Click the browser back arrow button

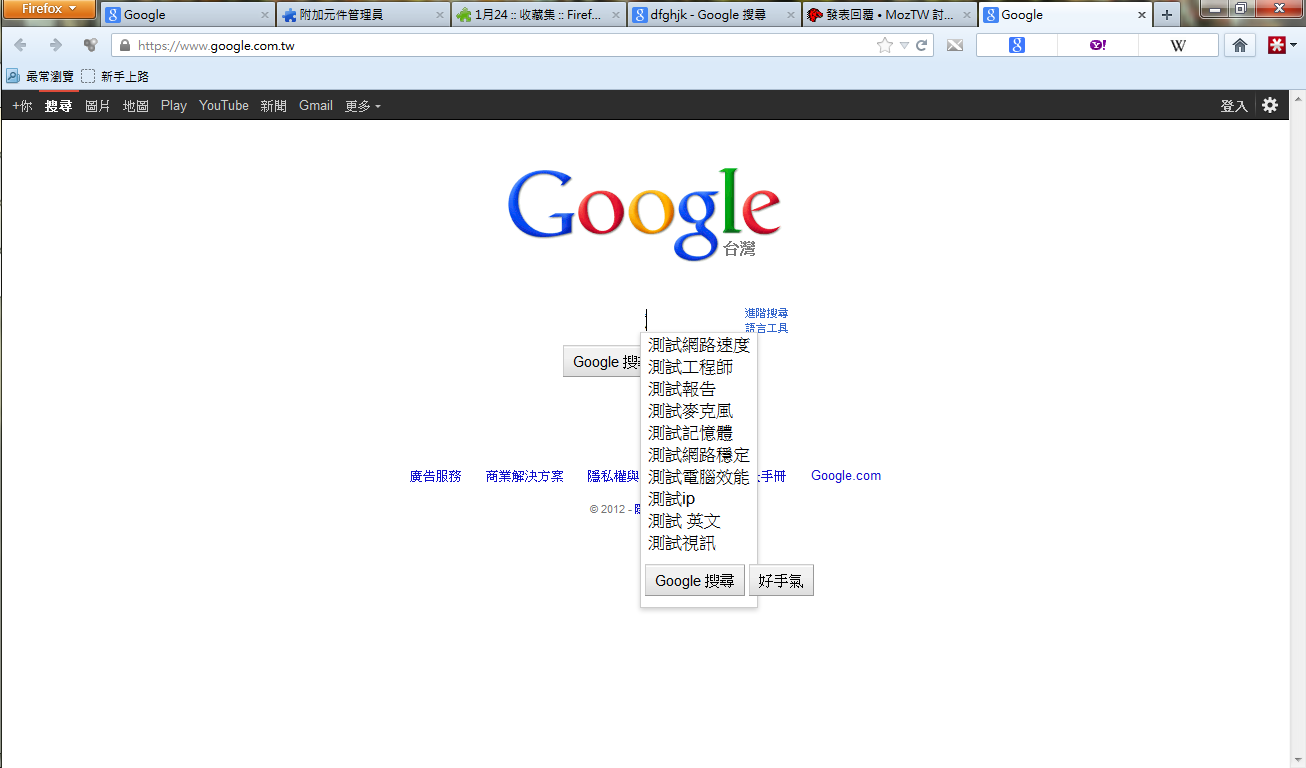click(x=21, y=45)
